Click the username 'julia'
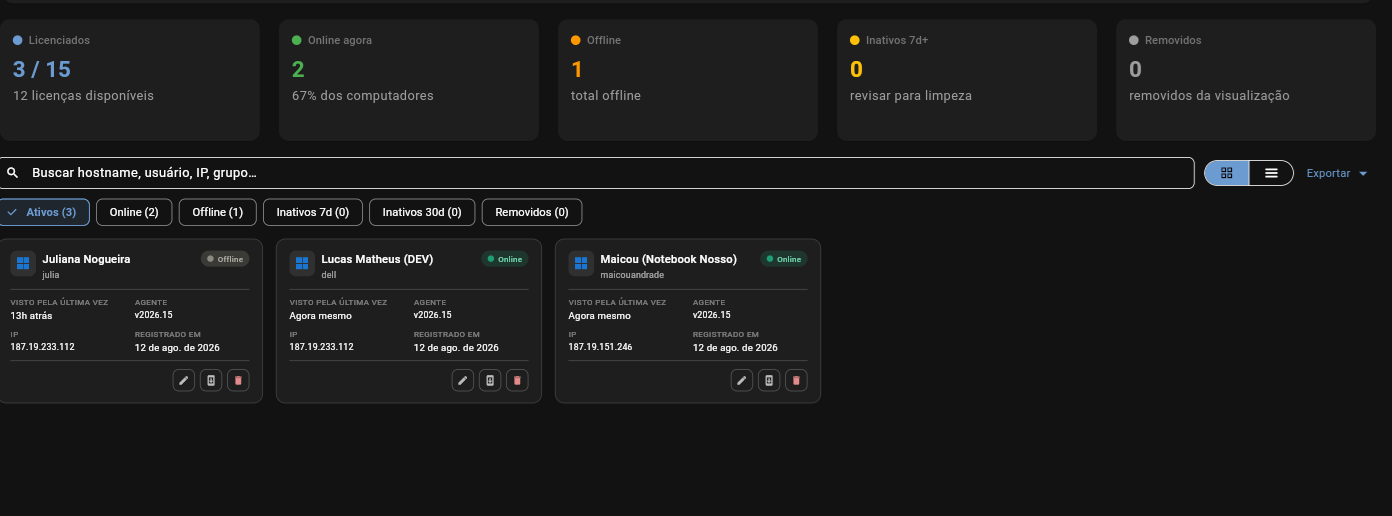 pyautogui.click(x=51, y=275)
